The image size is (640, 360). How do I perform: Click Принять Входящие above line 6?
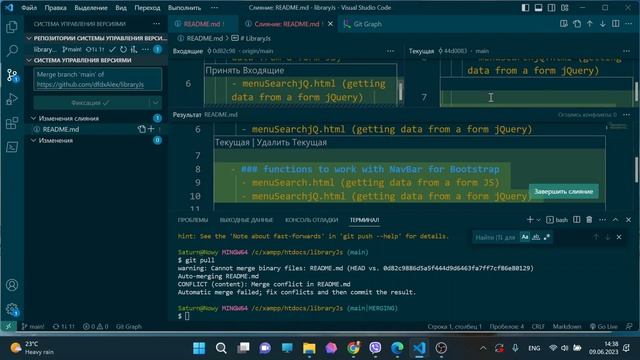[244, 70]
